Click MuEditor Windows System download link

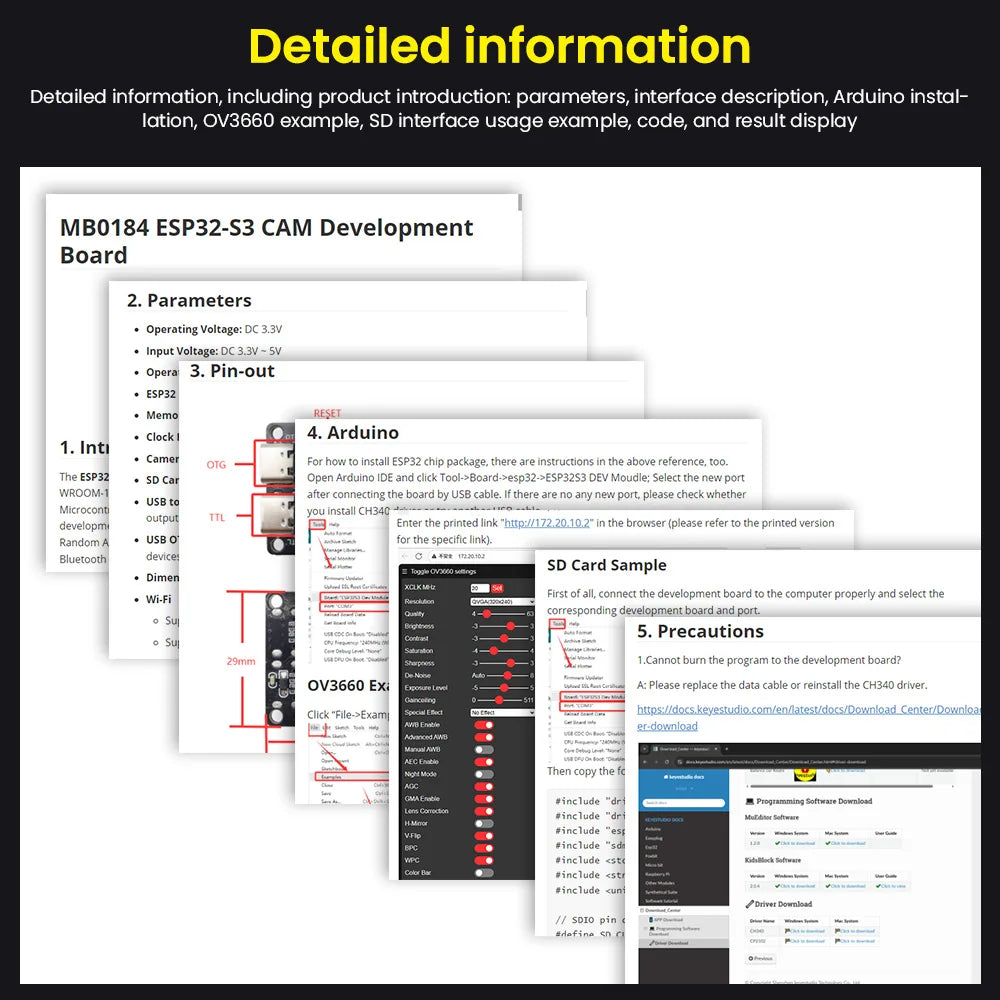[795, 843]
